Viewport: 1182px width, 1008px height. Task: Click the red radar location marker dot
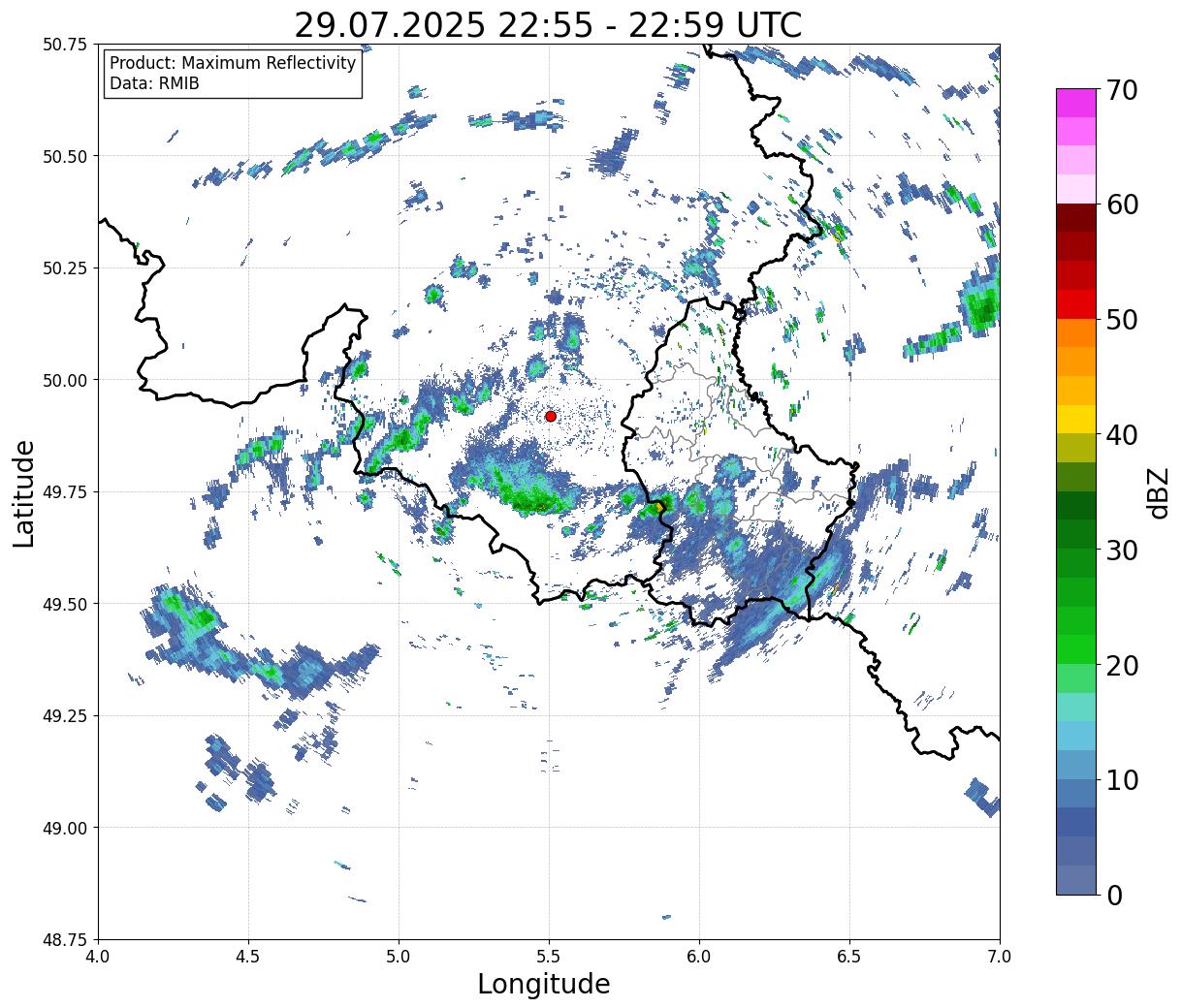coord(550,416)
